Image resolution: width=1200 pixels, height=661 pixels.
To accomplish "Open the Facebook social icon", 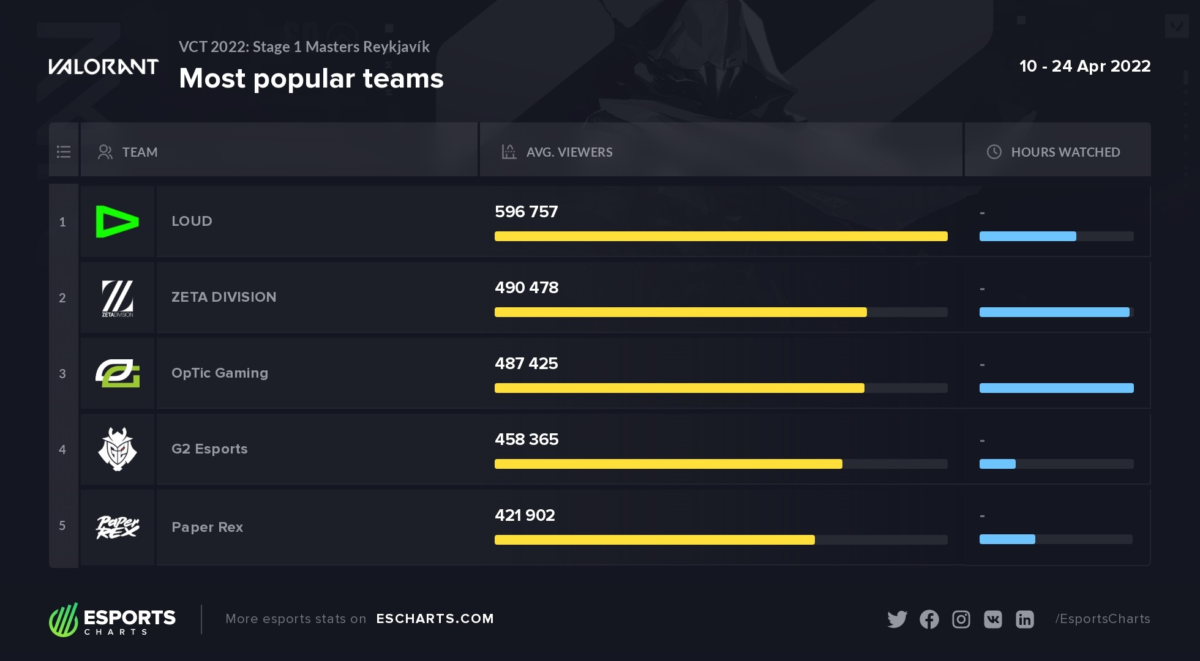I will [929, 619].
